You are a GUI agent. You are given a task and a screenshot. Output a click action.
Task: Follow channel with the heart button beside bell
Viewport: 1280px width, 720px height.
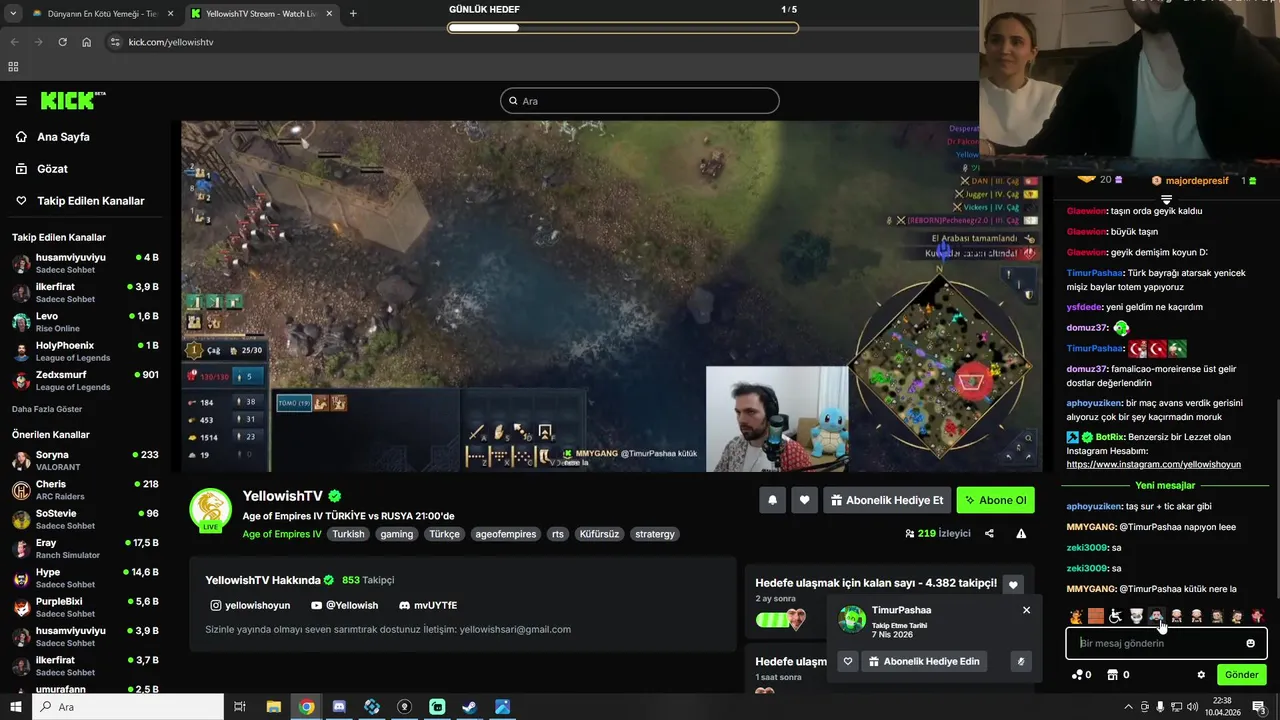804,501
